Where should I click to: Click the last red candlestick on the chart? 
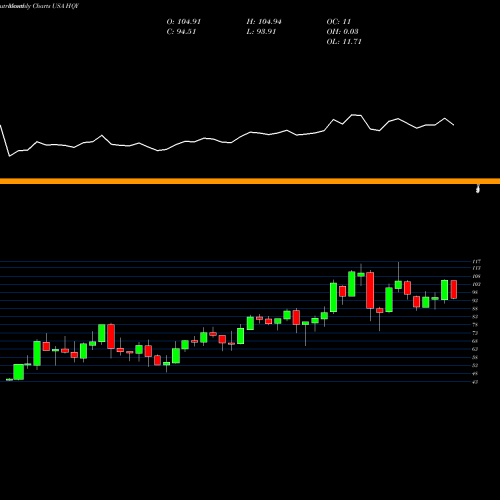click(x=454, y=289)
